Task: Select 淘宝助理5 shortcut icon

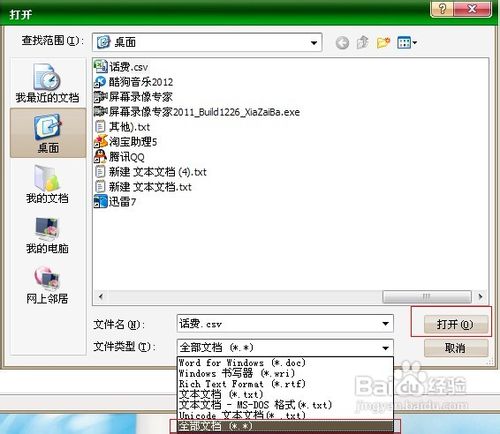Action: [x=100, y=141]
